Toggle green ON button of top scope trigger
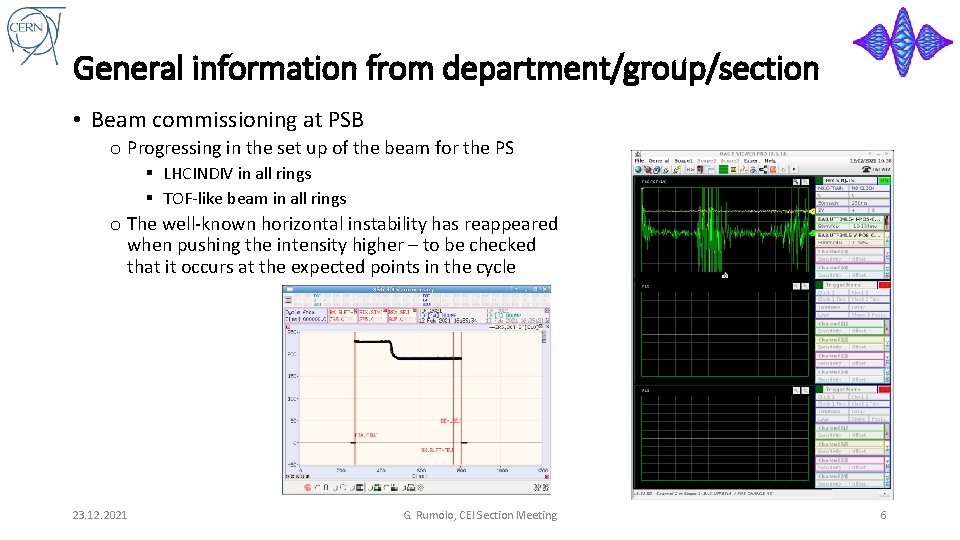This screenshot has height=540, width=960. point(885,181)
